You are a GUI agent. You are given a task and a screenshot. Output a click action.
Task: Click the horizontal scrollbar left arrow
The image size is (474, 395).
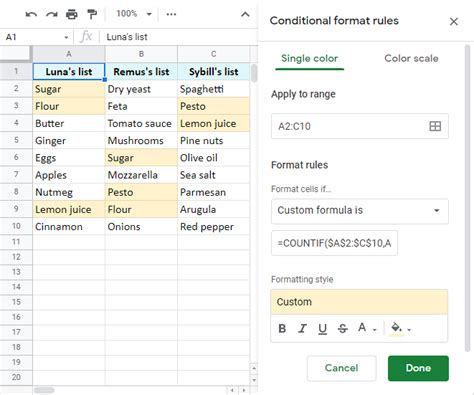(x=232, y=390)
